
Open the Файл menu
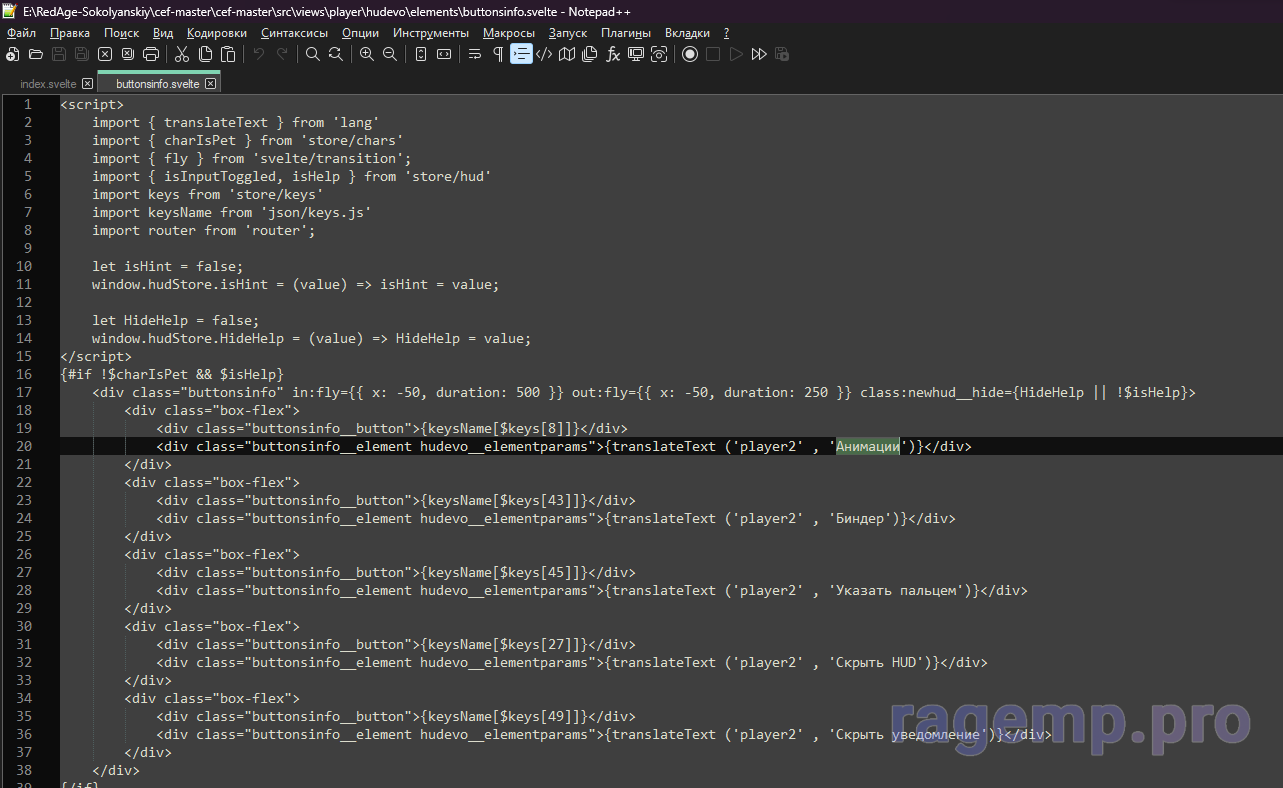point(21,33)
